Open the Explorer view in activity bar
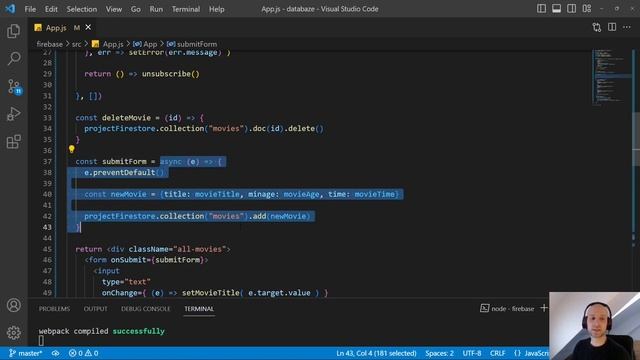 click(13, 31)
